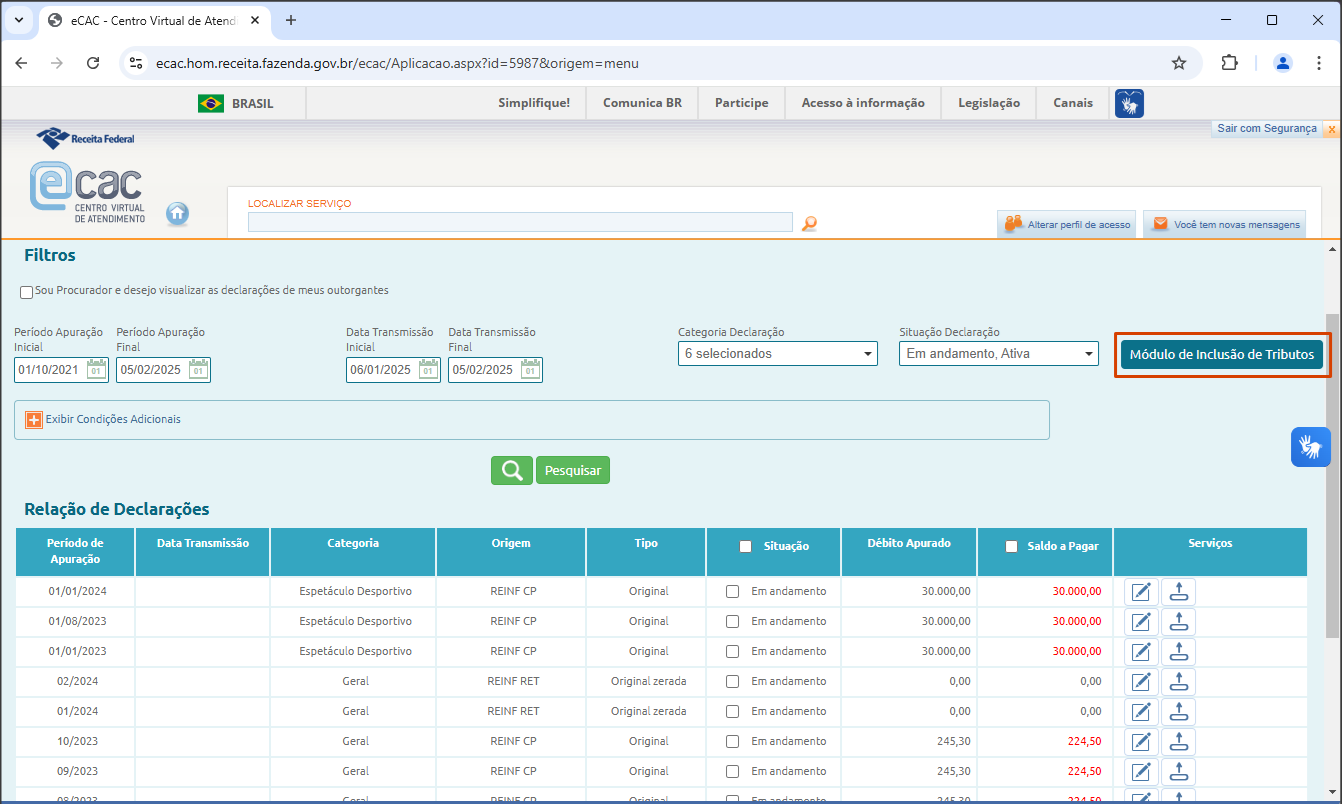Screen dimensions: 1342x804
Task: Open Chrome three-dot menu
Action: pyautogui.click(x=1318, y=63)
